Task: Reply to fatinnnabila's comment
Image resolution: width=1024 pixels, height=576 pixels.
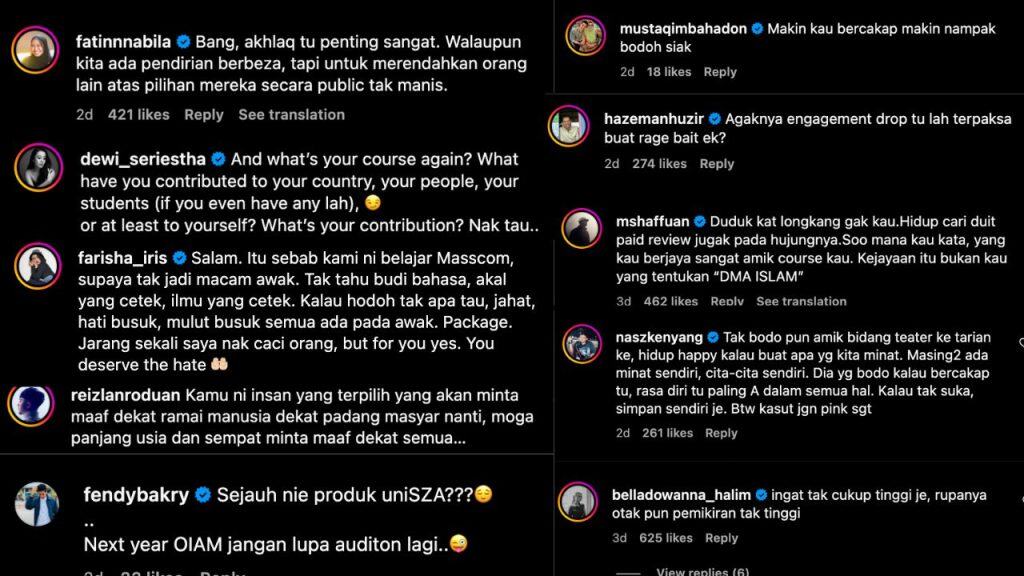Action: 204,115
